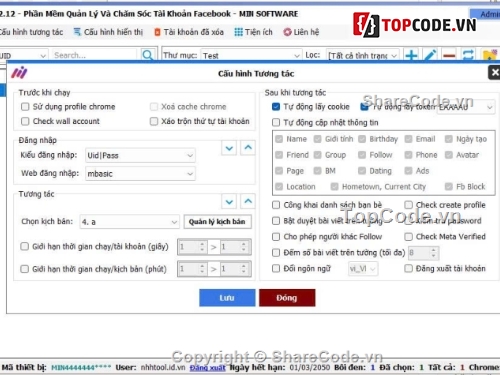The height and width of the screenshot is (375, 500).
Task: Click Đăng xuất link in status bar
Action: coord(208,368)
